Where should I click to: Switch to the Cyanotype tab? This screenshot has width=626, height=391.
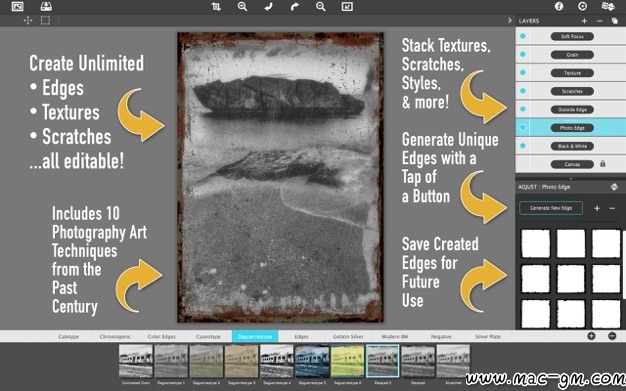pyautogui.click(x=208, y=337)
